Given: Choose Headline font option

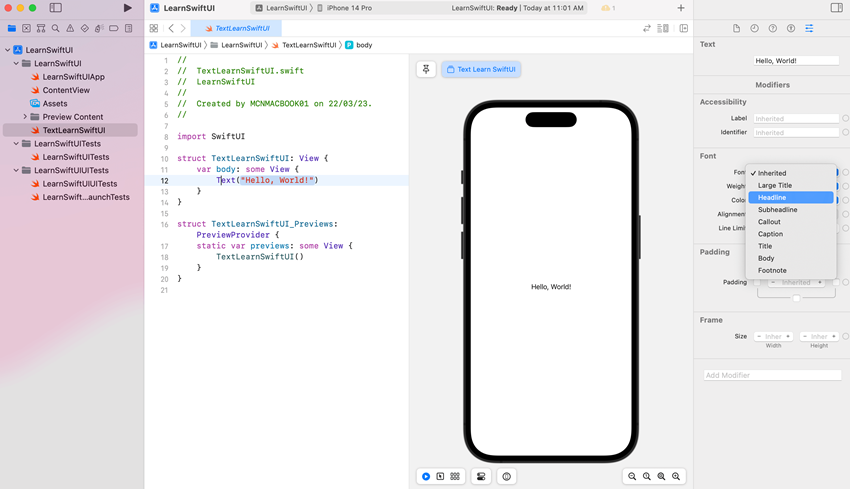Looking at the screenshot, I should tap(791, 197).
